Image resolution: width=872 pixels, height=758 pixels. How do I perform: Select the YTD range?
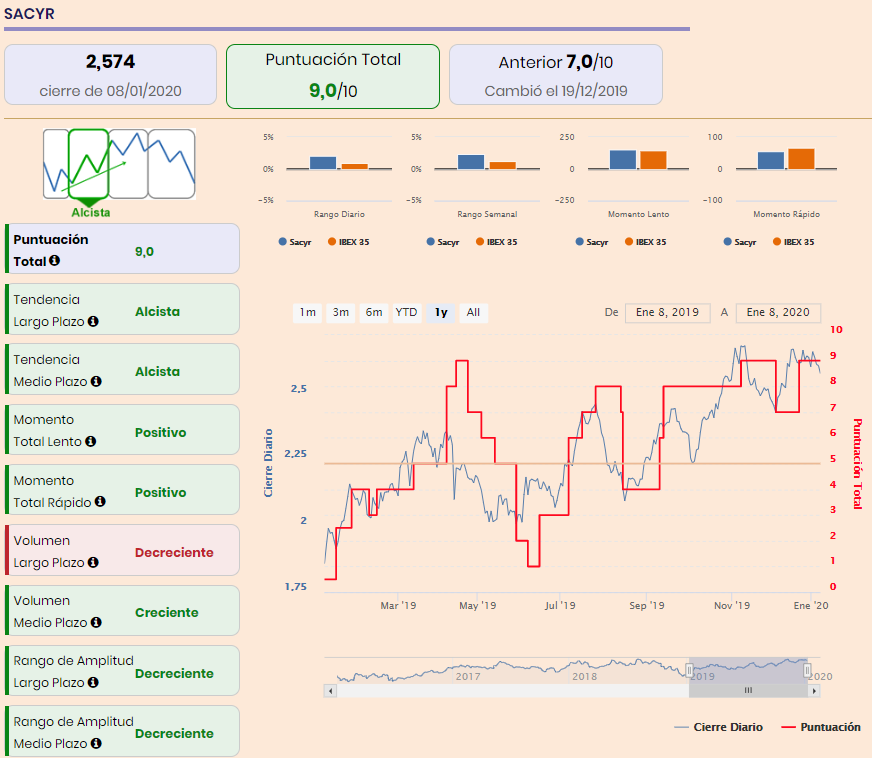pos(407,313)
